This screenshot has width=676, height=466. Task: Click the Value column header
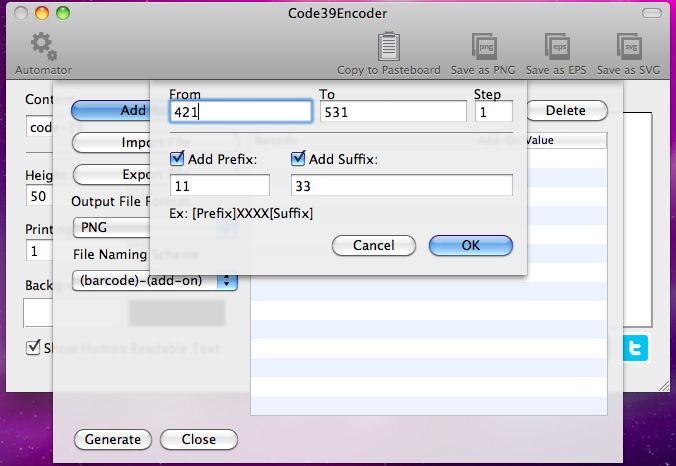coord(566,140)
